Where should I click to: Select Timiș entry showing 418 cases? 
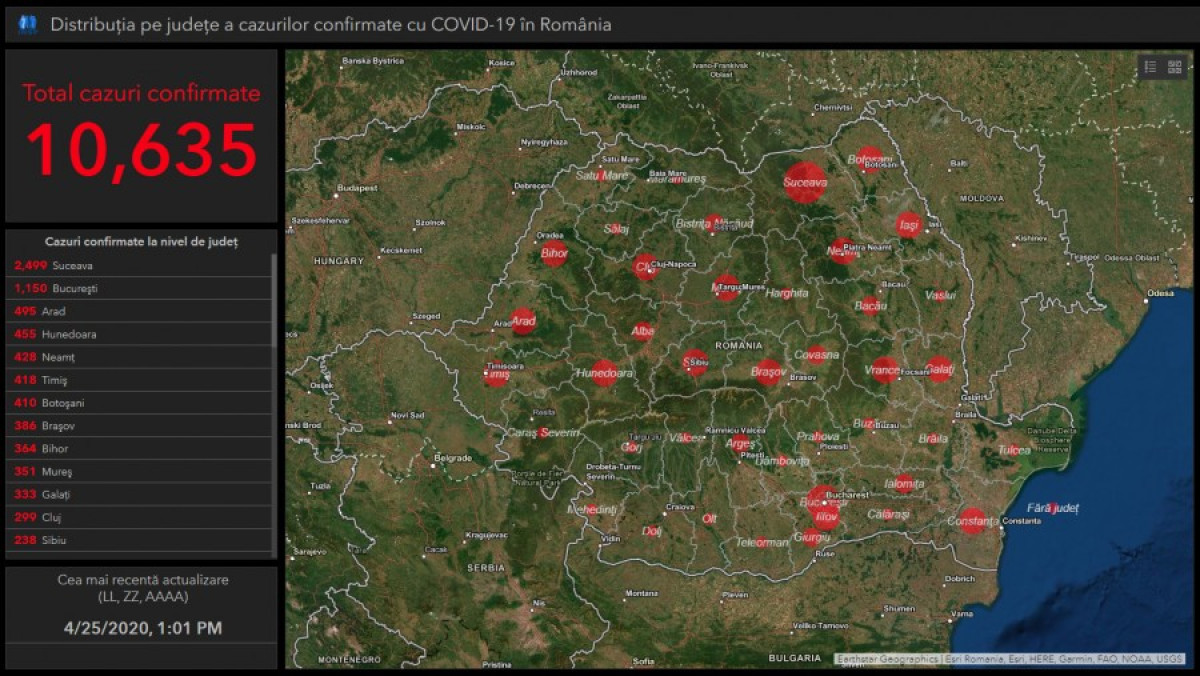coord(140,380)
